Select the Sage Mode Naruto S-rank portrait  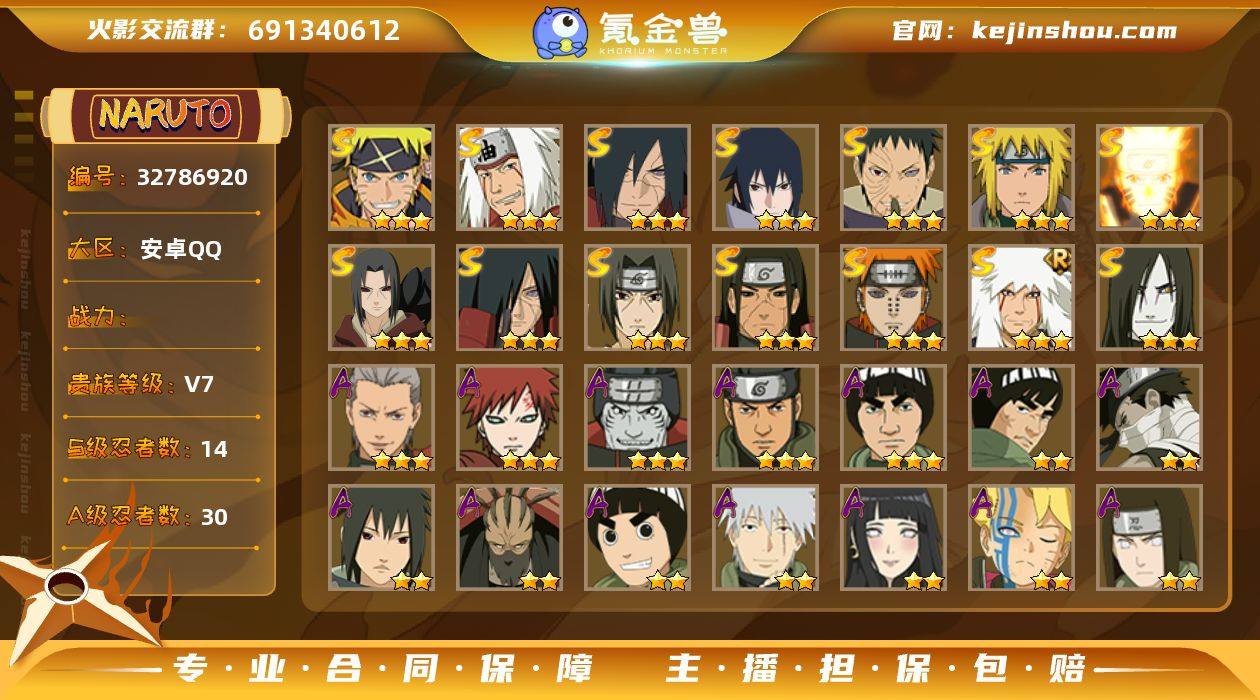[381, 178]
